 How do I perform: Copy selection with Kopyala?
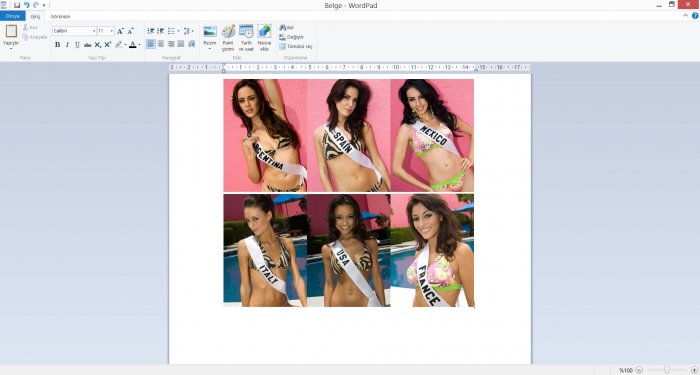point(34,37)
